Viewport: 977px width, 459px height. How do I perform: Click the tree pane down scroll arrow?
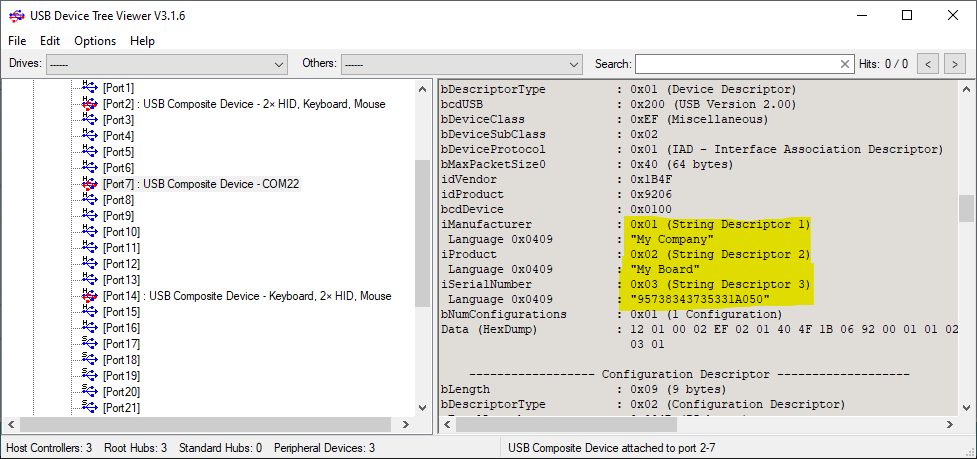click(422, 408)
